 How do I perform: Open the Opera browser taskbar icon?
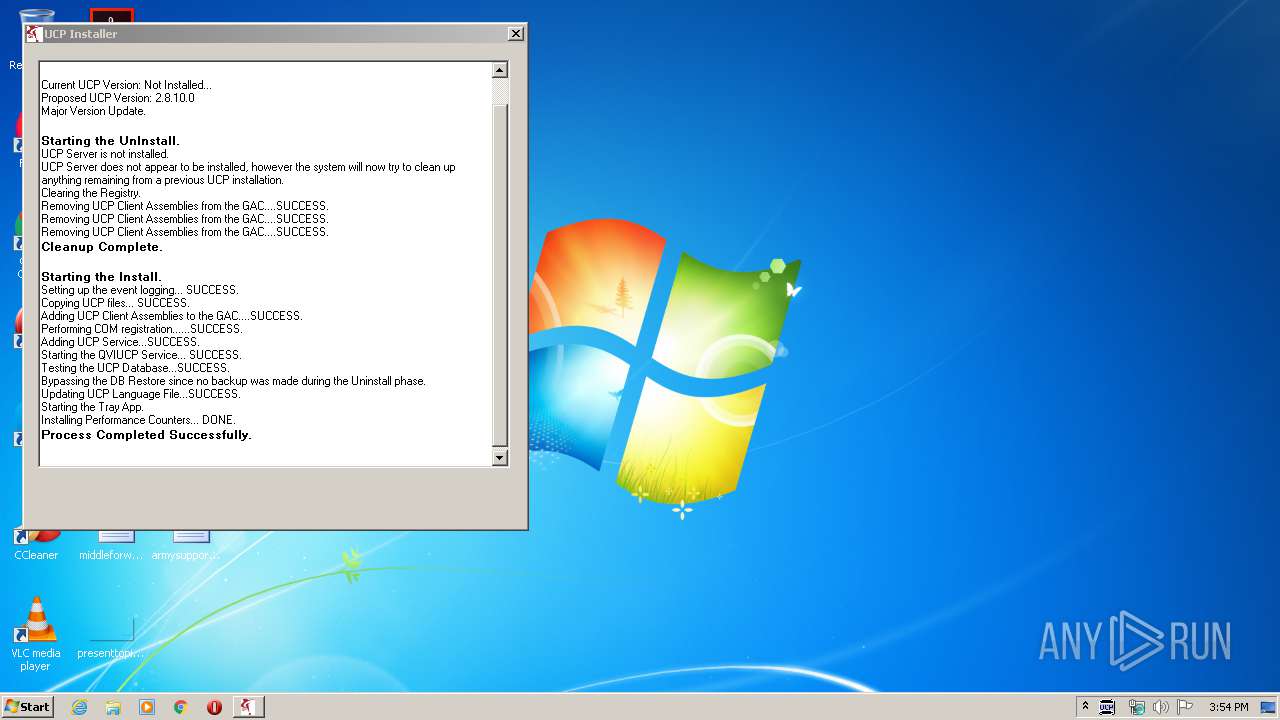point(214,707)
